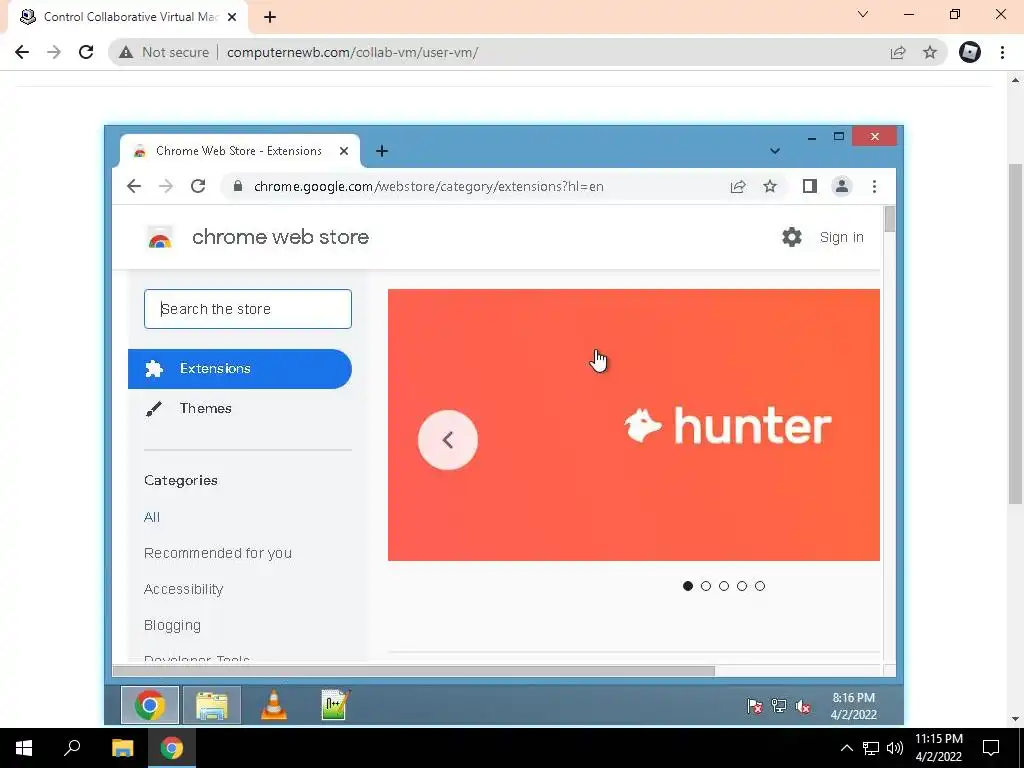Focus the Search the store field
The image size is (1024, 768).
point(248,309)
